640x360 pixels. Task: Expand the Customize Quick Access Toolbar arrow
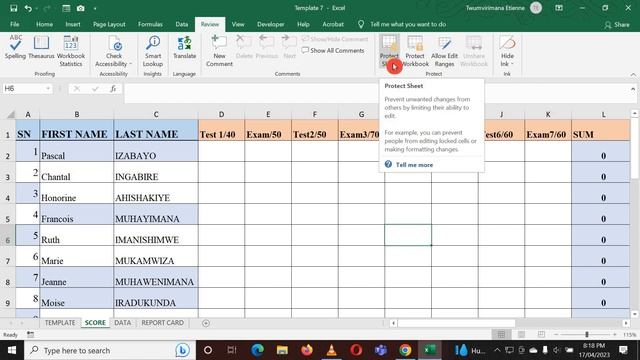(95, 8)
